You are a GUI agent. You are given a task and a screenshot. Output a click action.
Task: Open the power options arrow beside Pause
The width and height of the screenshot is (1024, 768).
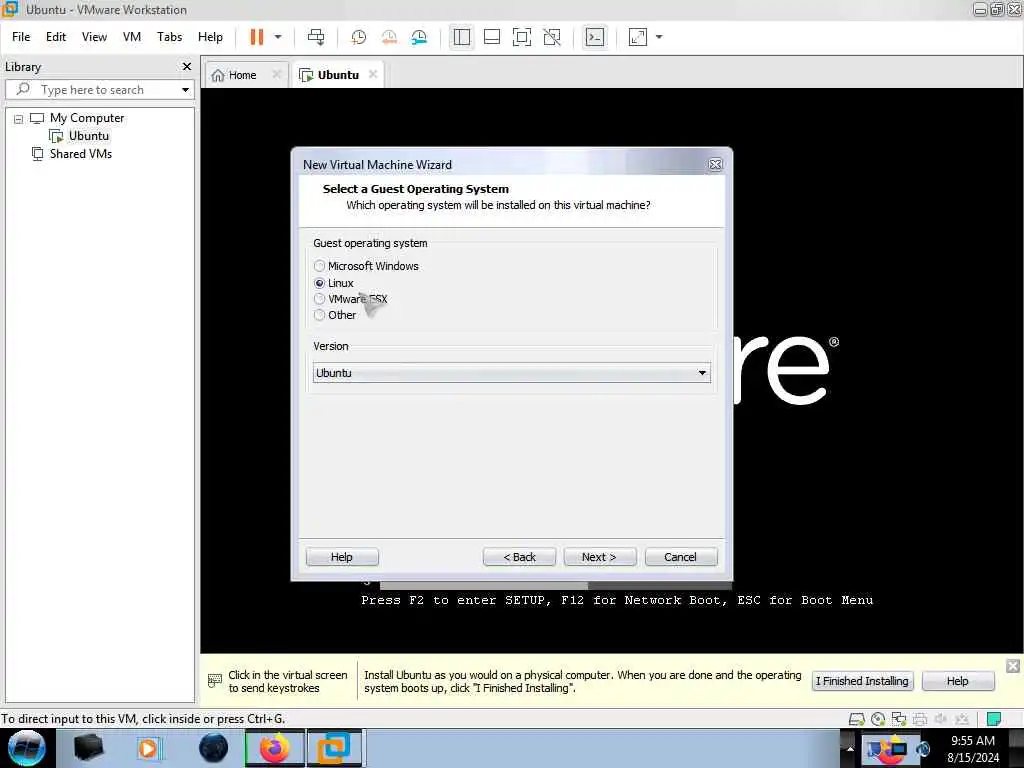point(278,37)
